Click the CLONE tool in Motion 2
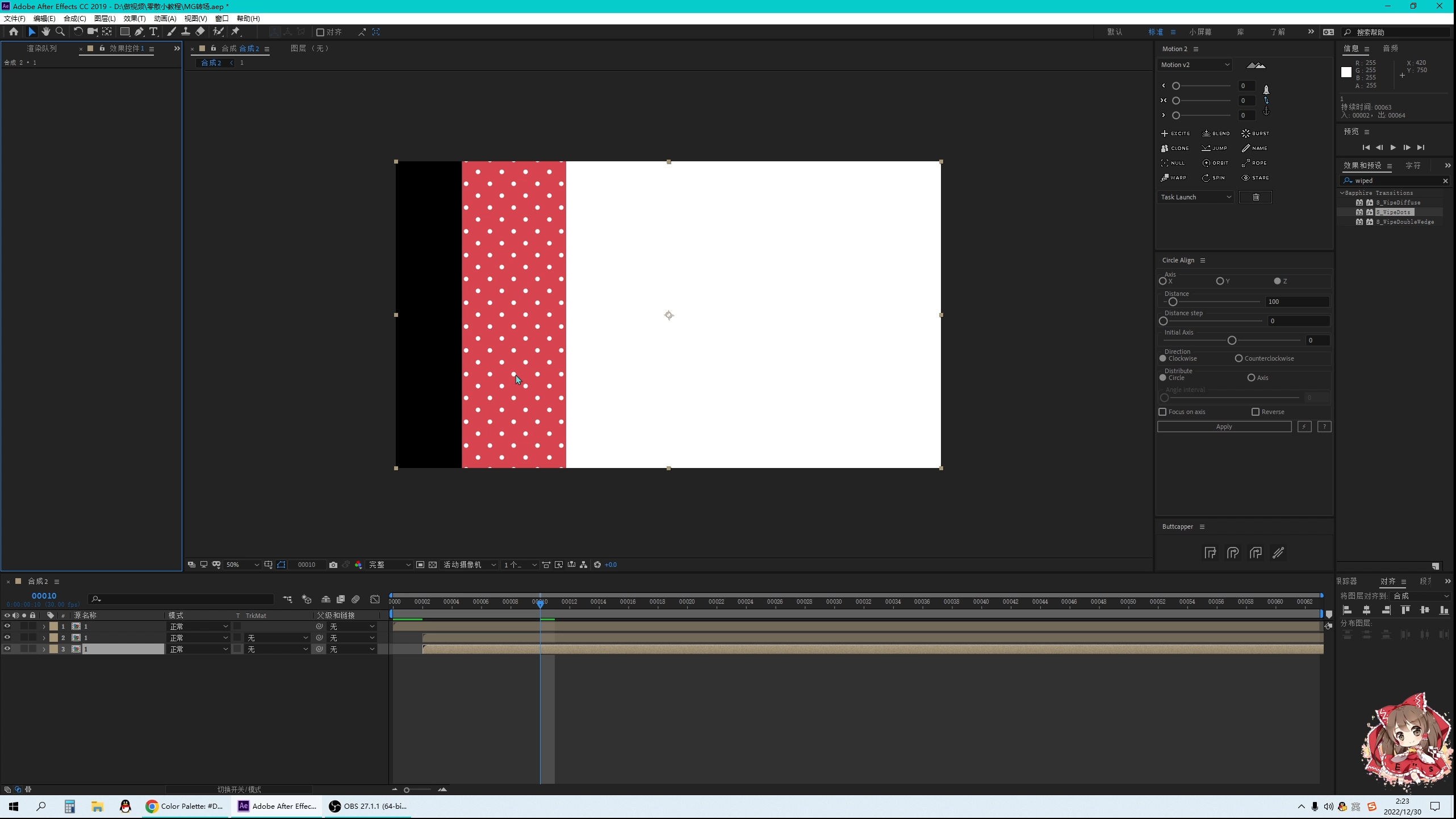 (1175, 148)
